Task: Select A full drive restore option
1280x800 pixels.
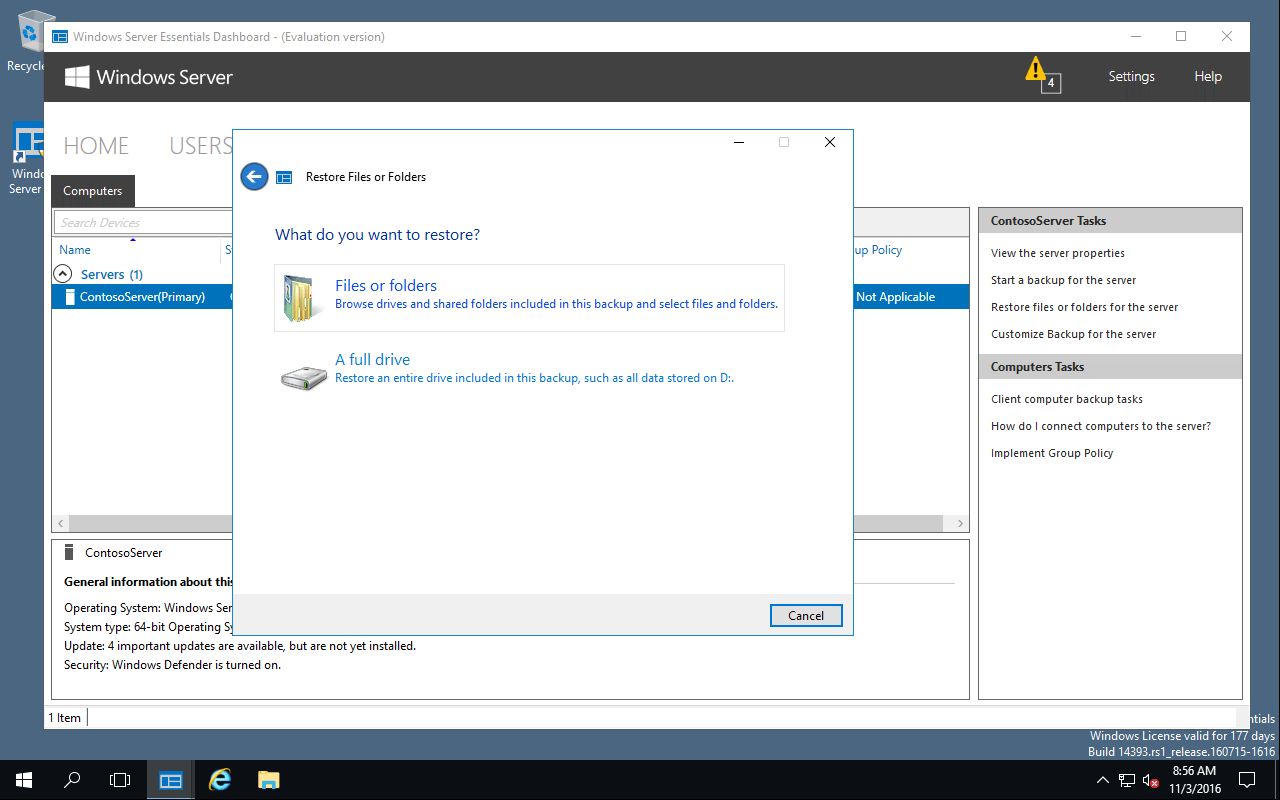Action: coord(529,371)
